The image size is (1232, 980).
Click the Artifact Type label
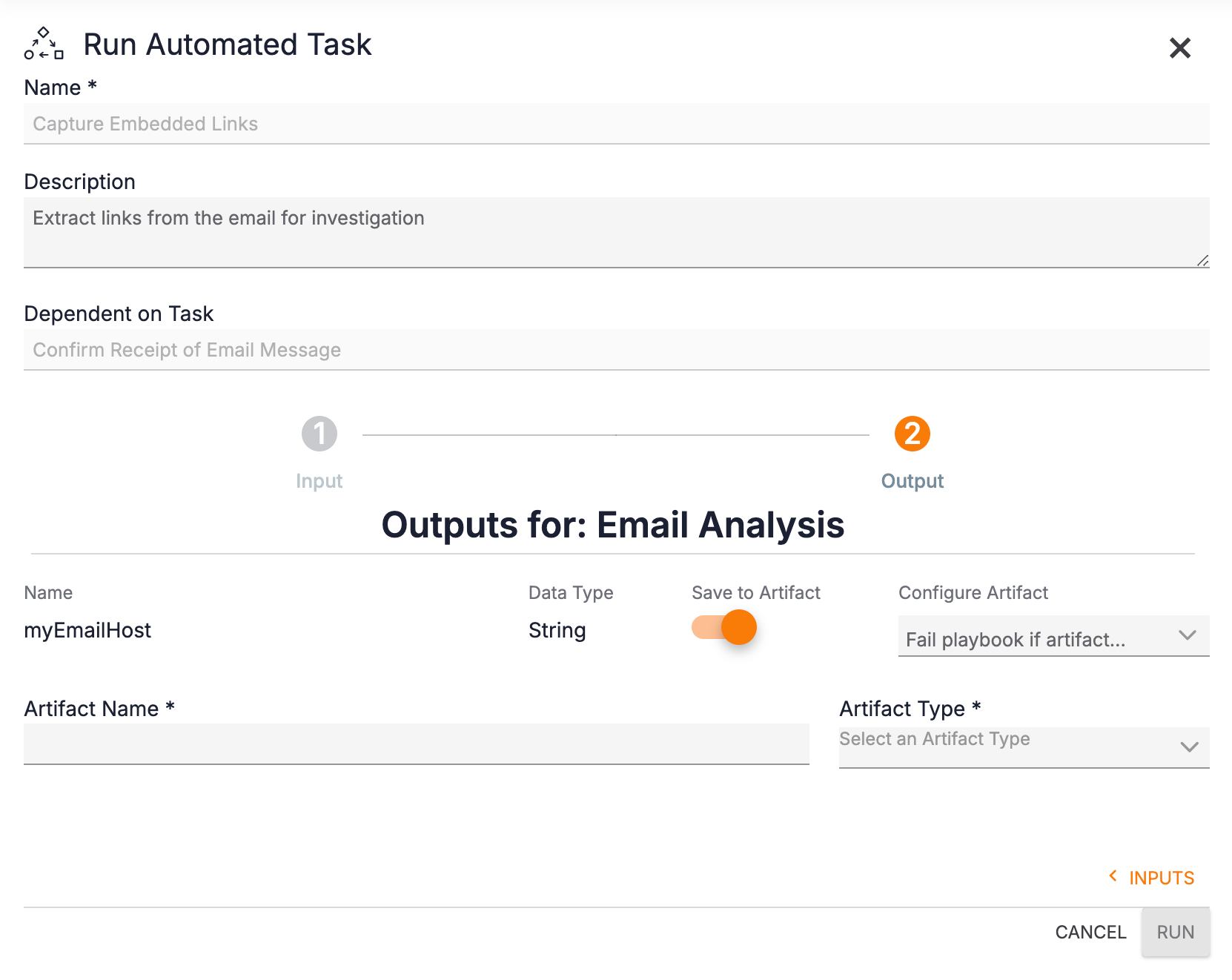click(x=910, y=709)
